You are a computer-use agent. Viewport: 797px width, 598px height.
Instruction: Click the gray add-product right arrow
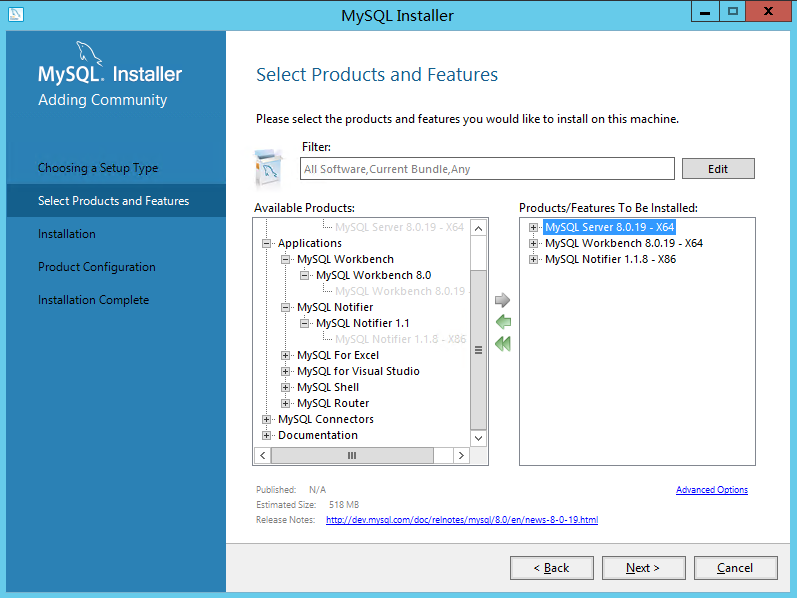pos(502,300)
